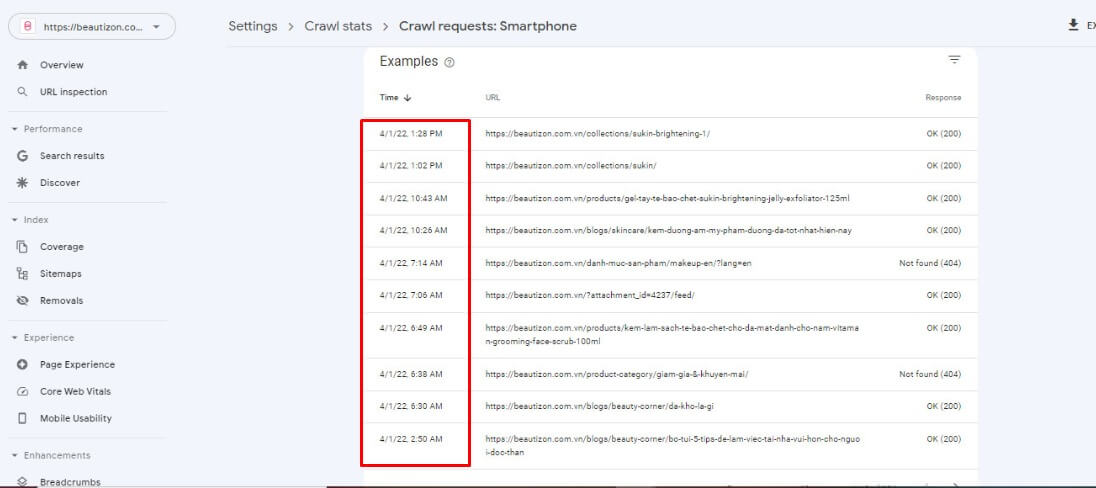Select the makeup-en ?lang=en URL row
Screen dimensions: 1096x488
(619, 263)
